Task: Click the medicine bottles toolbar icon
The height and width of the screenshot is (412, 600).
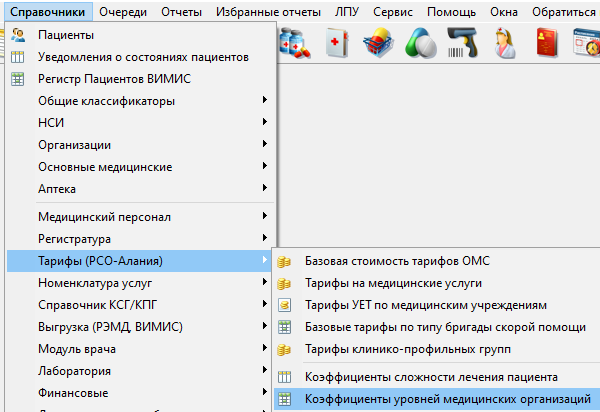Action: (x=294, y=43)
